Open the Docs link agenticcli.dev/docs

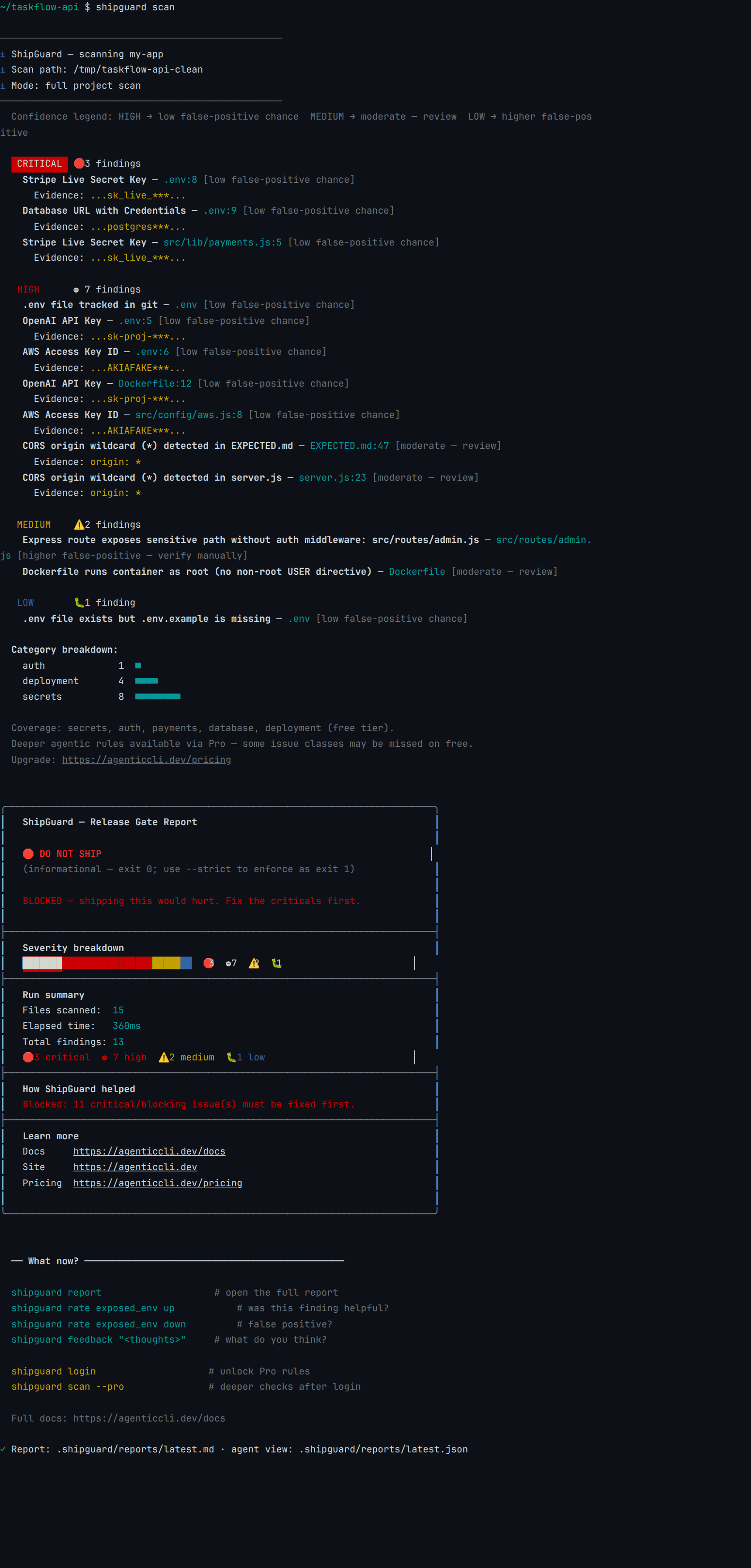pyautogui.click(x=149, y=1151)
